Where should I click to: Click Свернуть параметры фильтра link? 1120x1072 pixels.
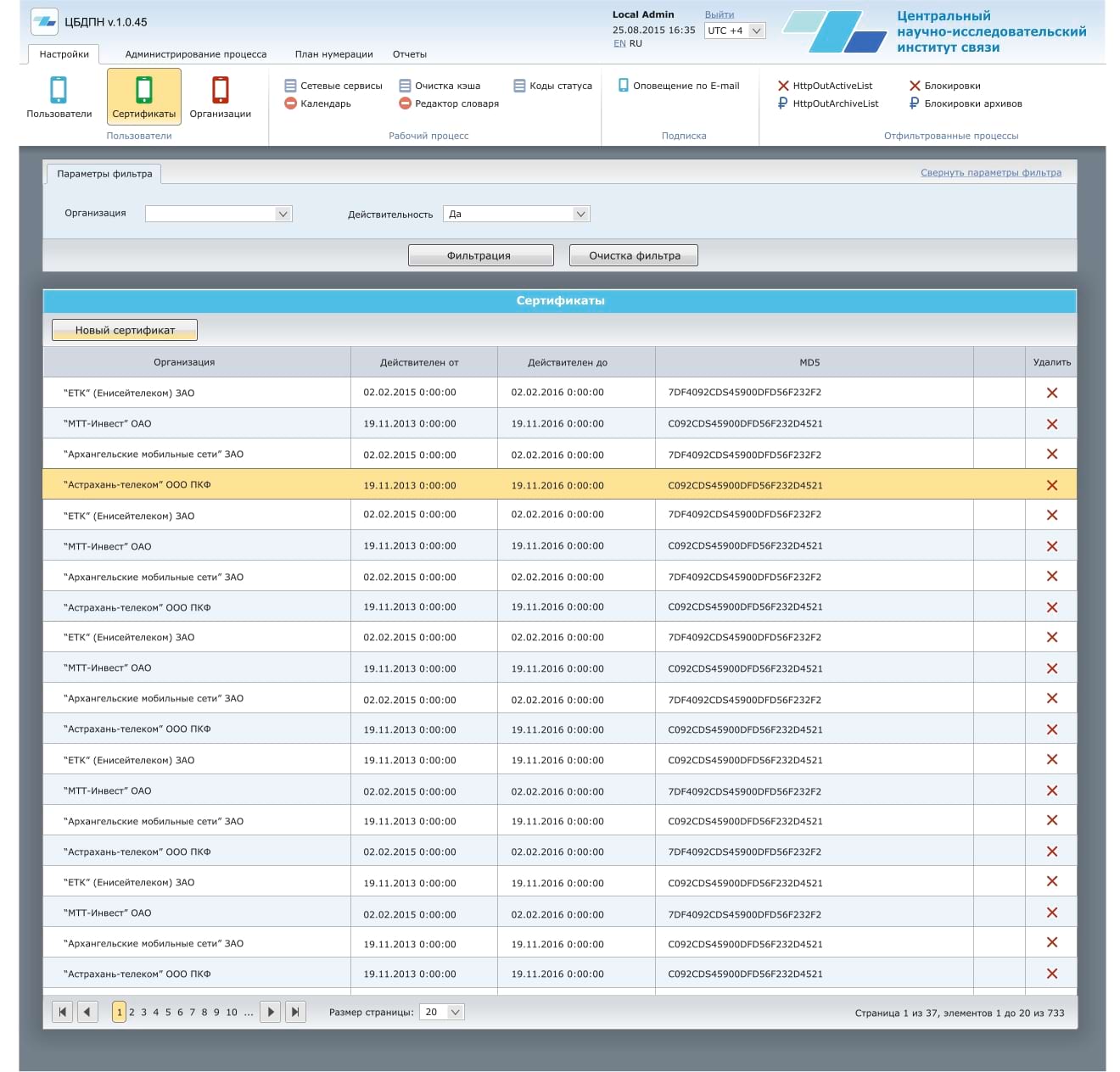990,173
